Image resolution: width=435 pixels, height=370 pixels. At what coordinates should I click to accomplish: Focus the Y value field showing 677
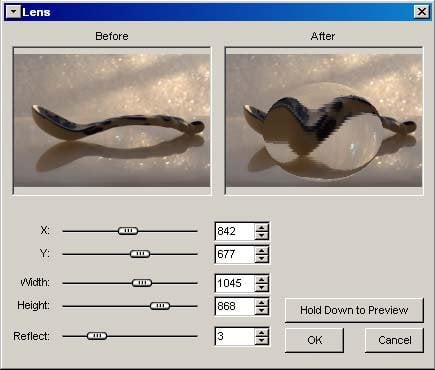point(235,254)
